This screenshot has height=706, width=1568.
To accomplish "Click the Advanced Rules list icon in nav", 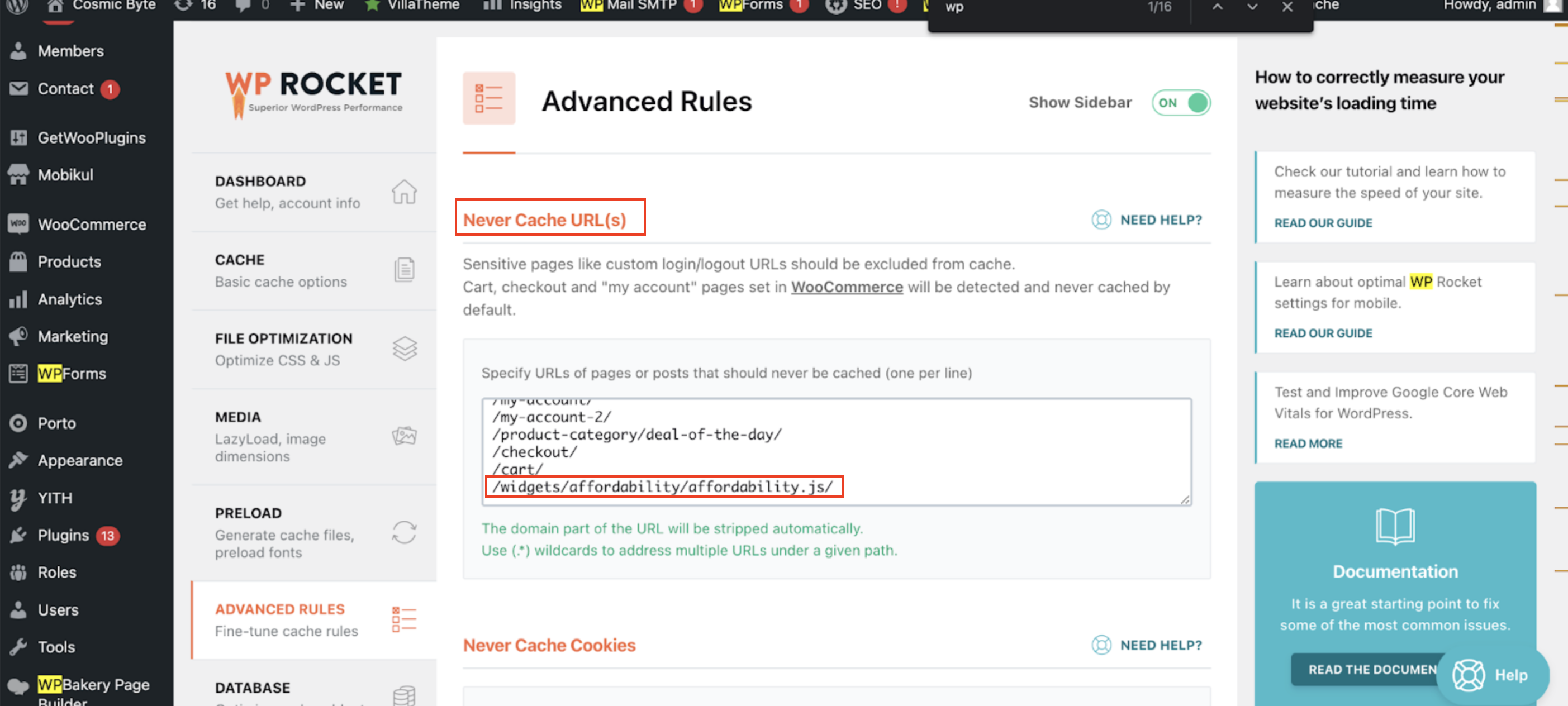I will 404,619.
